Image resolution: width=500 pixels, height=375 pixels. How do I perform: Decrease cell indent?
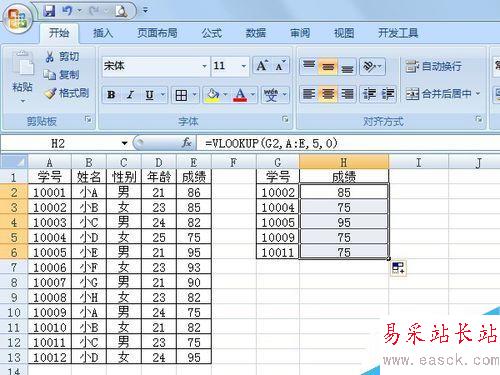point(369,94)
